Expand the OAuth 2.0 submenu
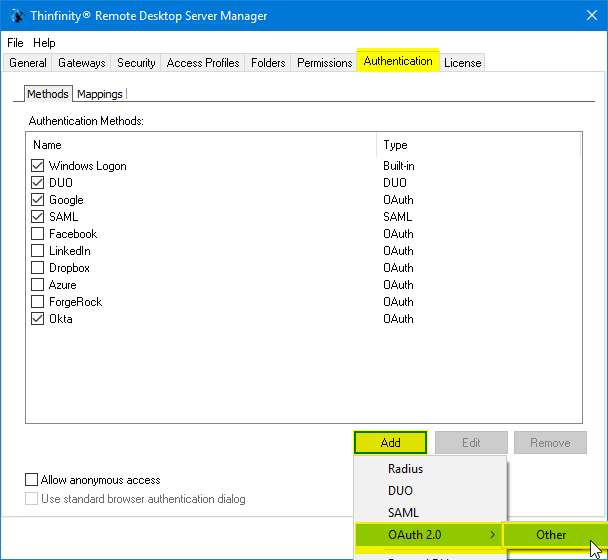The image size is (608, 560). 430,535
